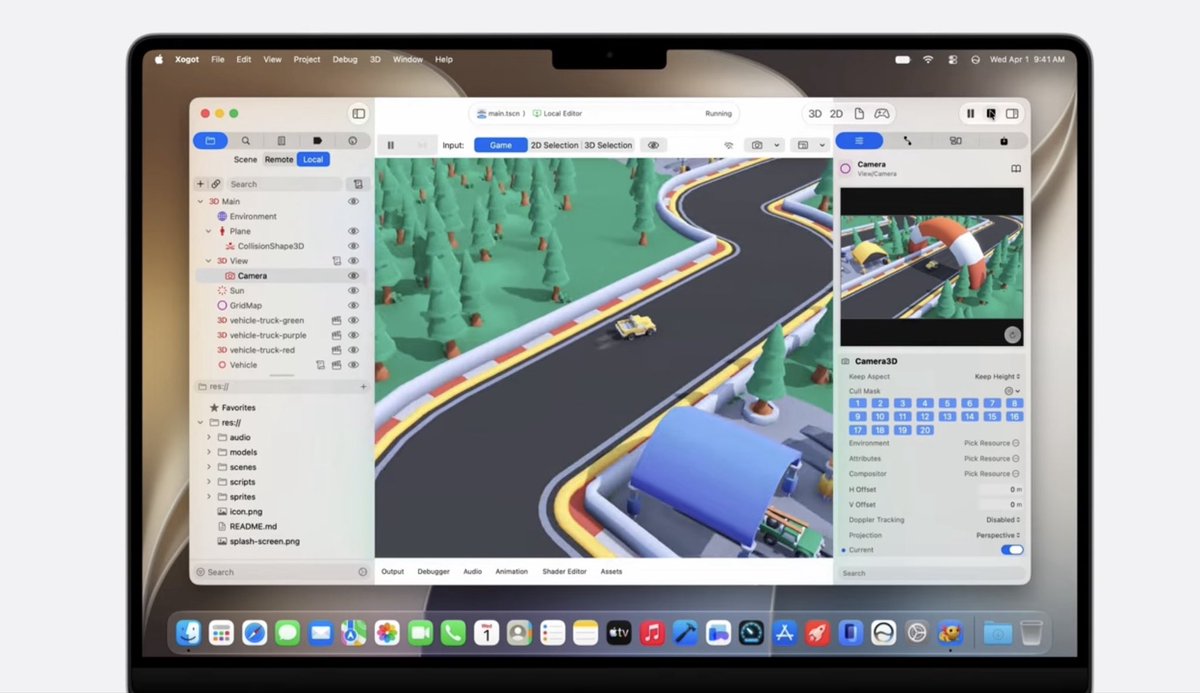Click the camera preview thumbnail
The image size is (1200, 693).
coord(931,266)
